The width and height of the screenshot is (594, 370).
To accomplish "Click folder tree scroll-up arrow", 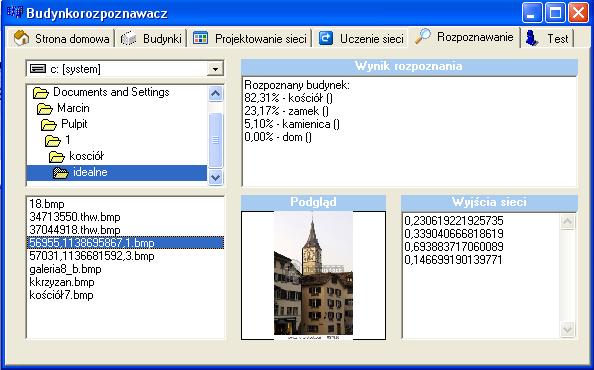I will [215, 93].
